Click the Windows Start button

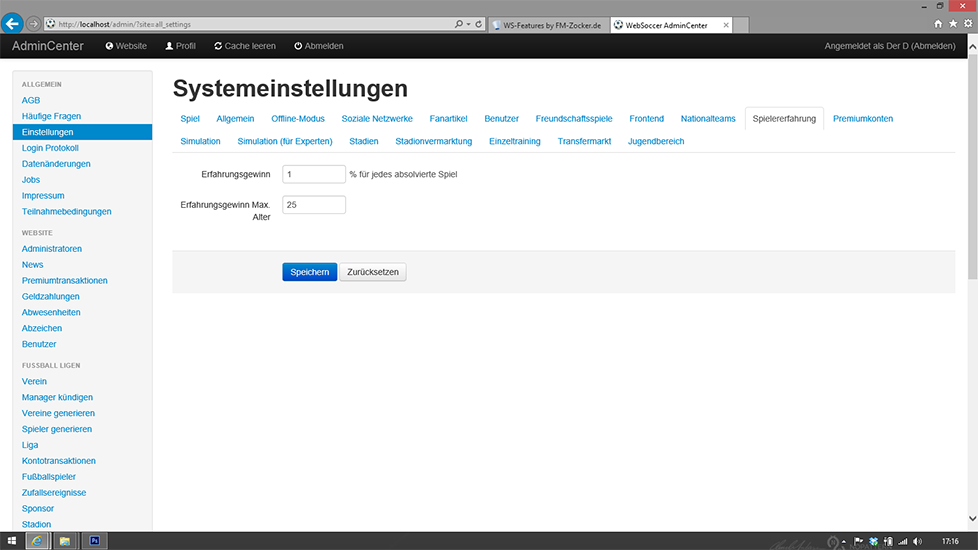(9, 541)
